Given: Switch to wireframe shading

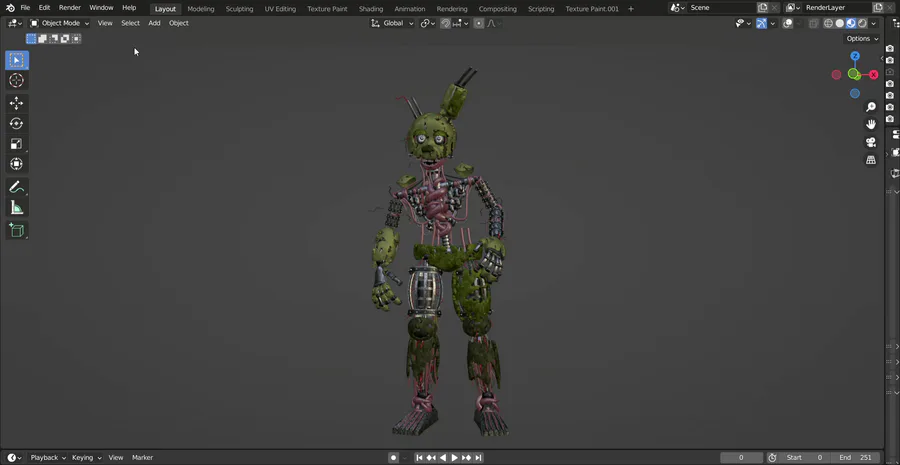Looking at the screenshot, I should 828,24.
